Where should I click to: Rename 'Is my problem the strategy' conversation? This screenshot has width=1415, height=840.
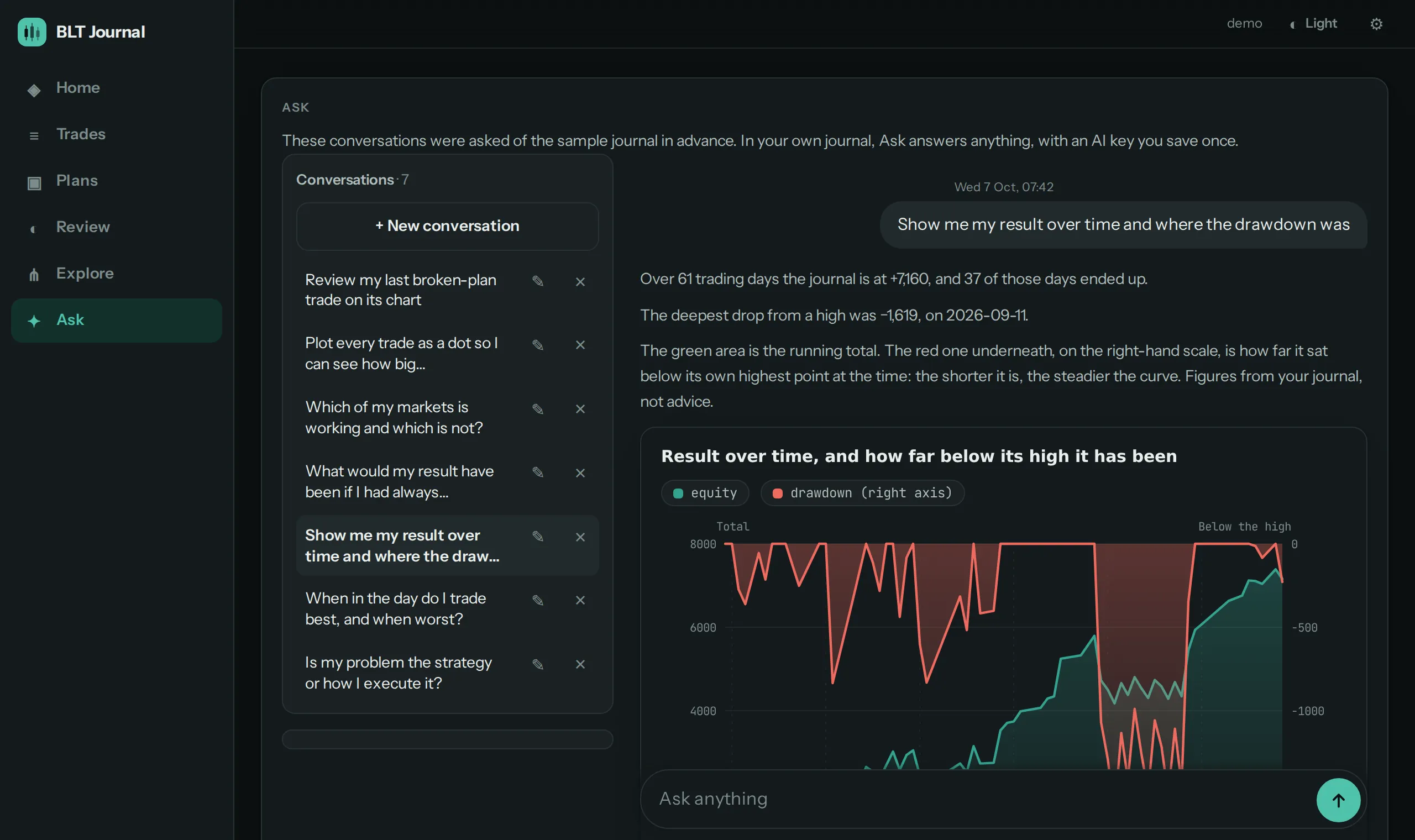pos(538,664)
